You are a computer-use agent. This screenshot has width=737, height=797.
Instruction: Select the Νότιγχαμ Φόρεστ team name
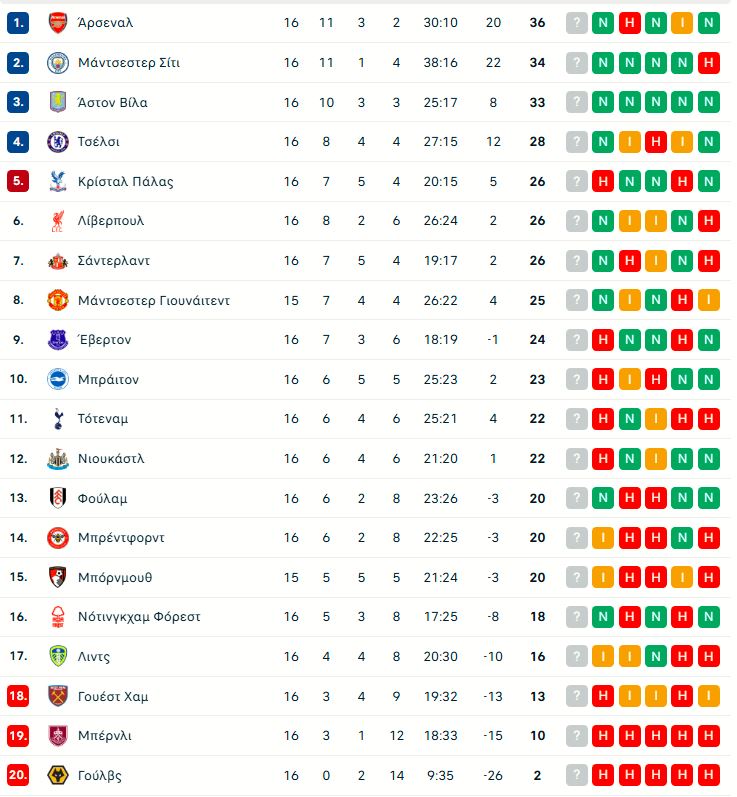tap(139, 617)
